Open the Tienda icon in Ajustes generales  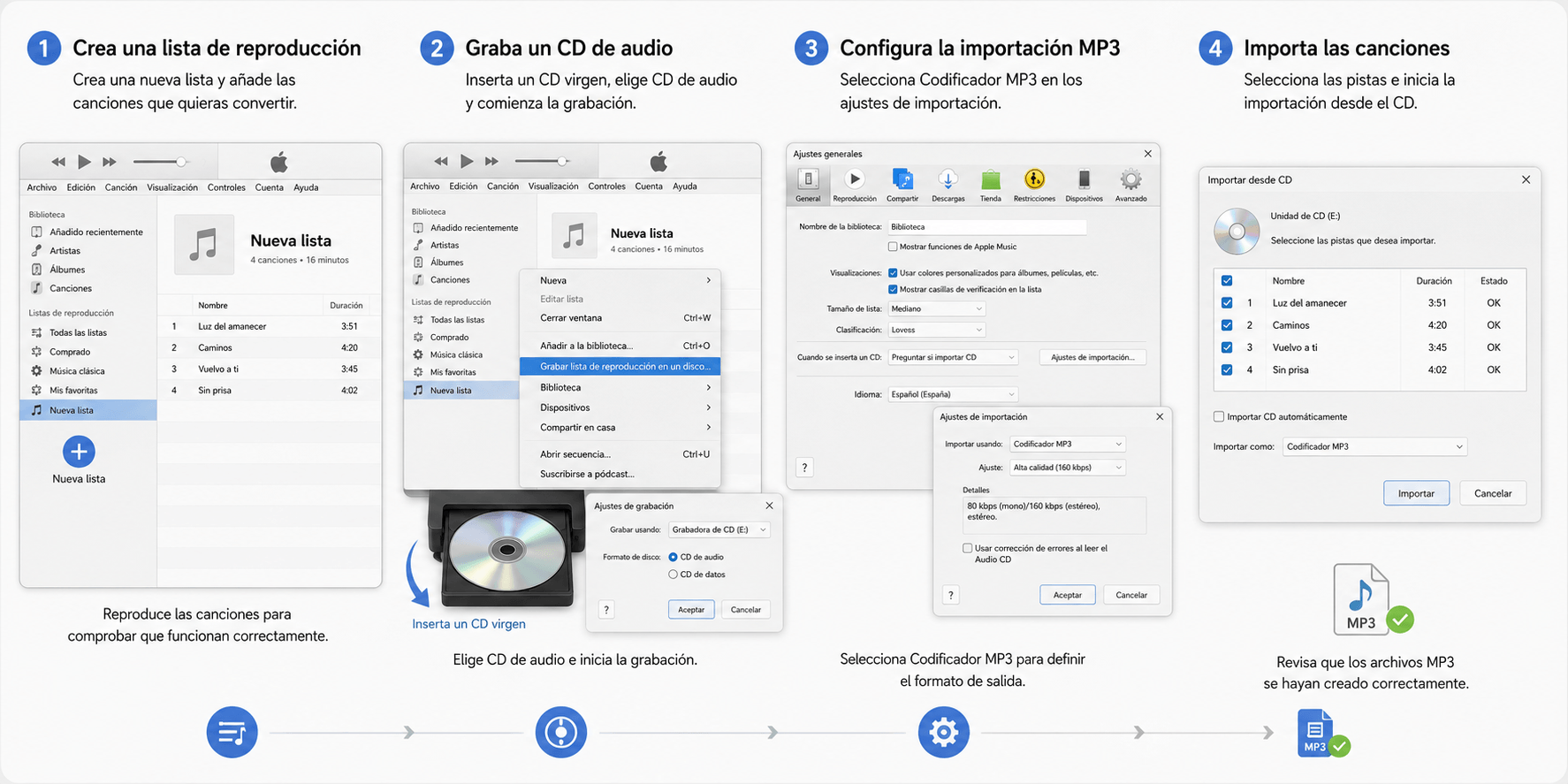tap(991, 186)
